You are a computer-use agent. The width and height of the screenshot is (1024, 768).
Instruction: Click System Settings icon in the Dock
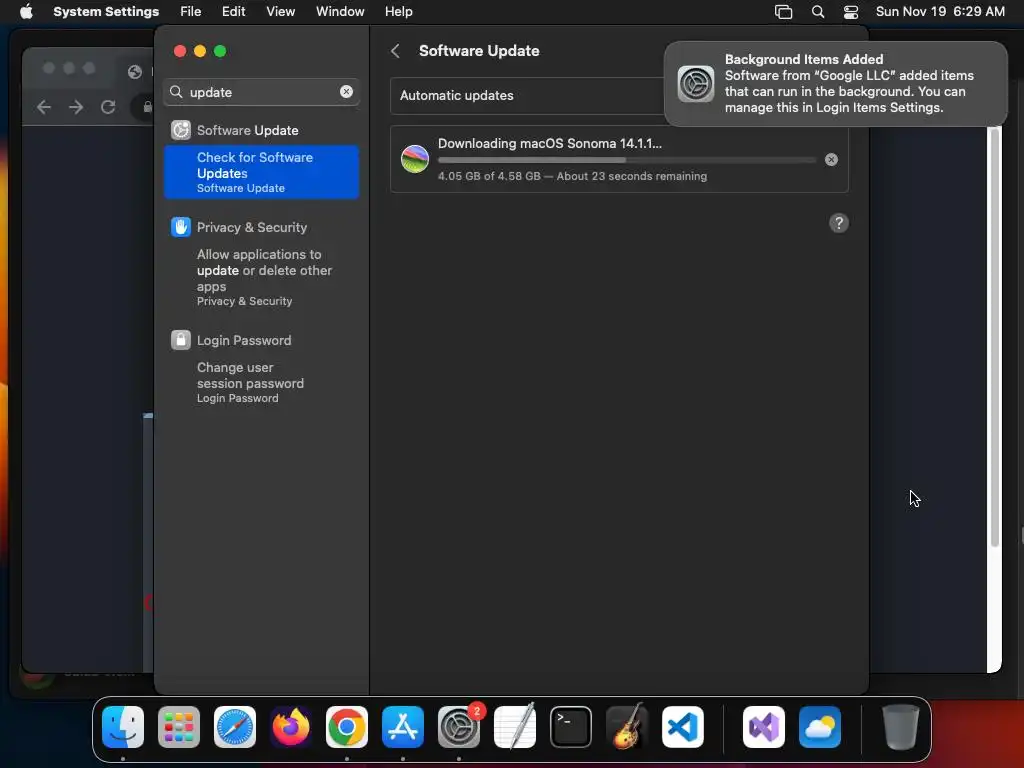[x=459, y=727]
